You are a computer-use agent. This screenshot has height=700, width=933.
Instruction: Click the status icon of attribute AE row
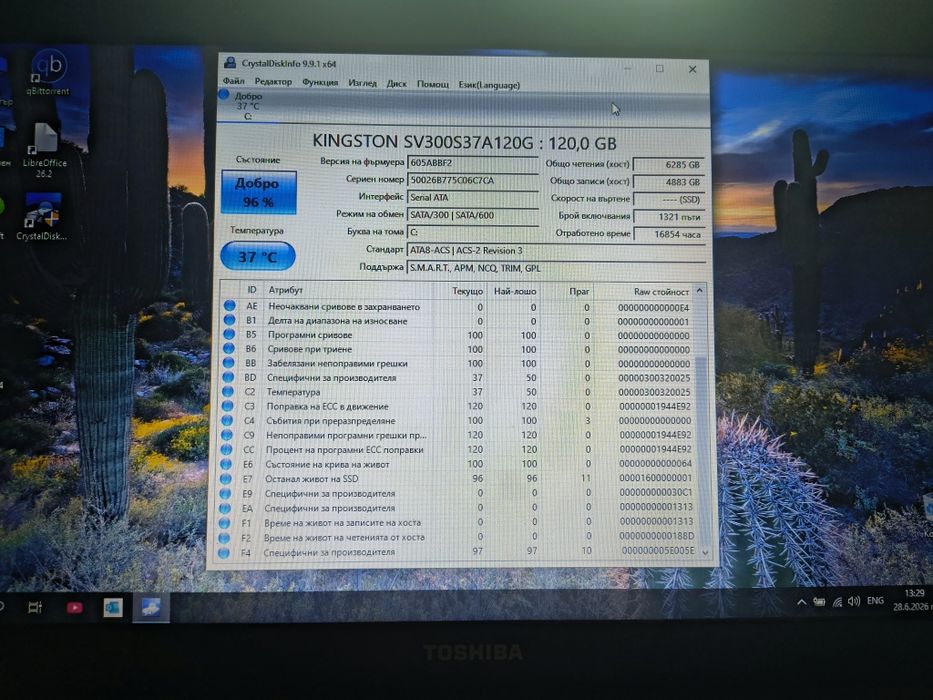pos(229,306)
